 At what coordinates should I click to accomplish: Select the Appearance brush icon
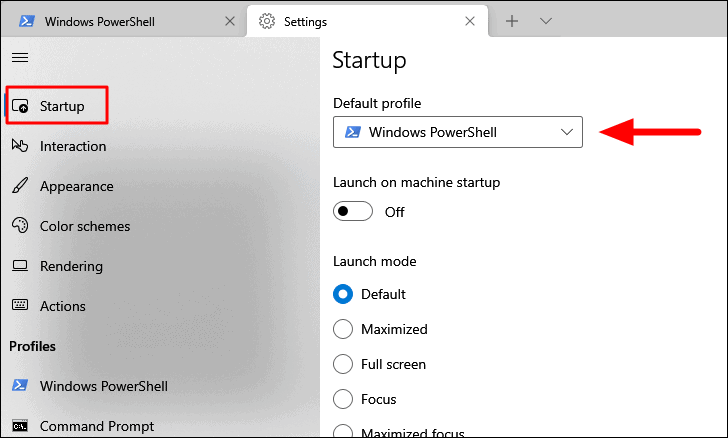(x=20, y=186)
